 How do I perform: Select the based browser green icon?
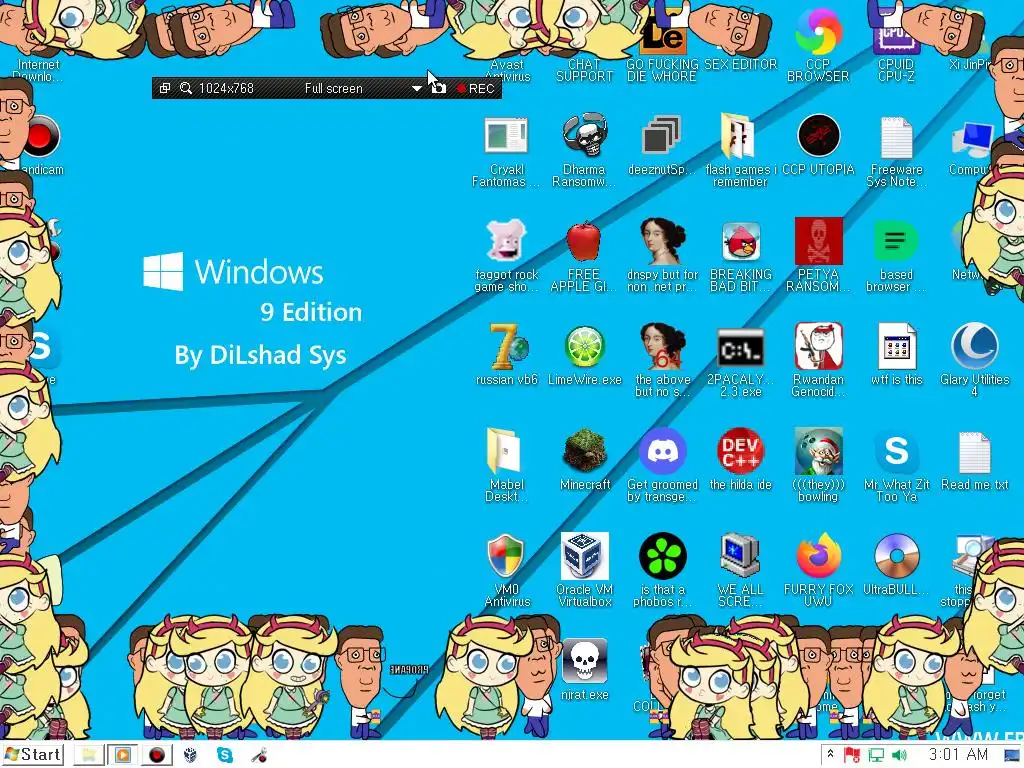coord(896,256)
